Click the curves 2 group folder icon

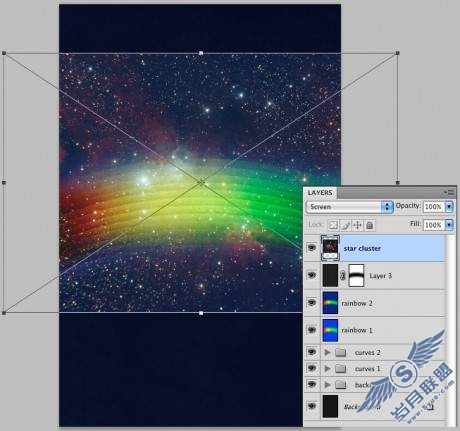pyautogui.click(x=340, y=352)
